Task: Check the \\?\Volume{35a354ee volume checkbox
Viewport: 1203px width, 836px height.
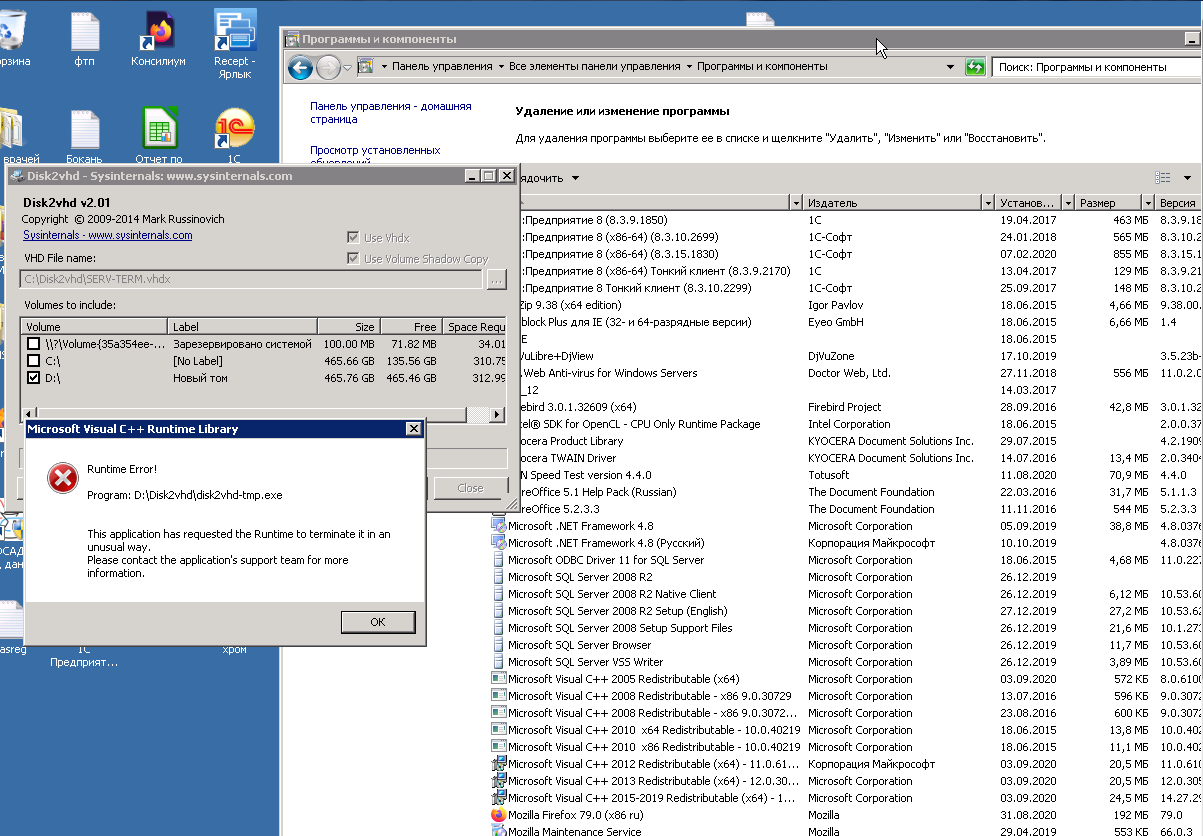Action: (x=34, y=344)
